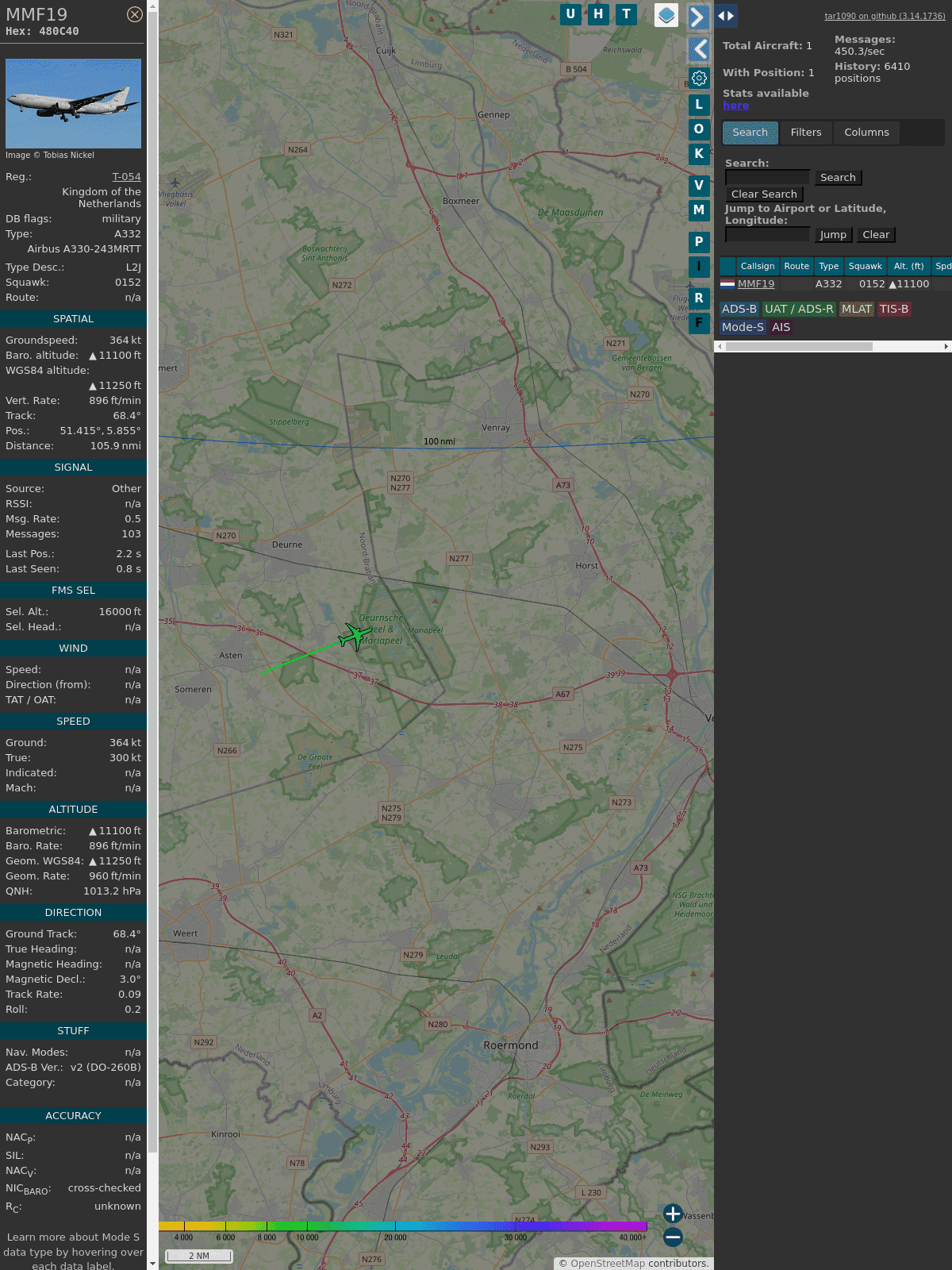
Task: Zoom in with the plus button
Action: tap(673, 1214)
